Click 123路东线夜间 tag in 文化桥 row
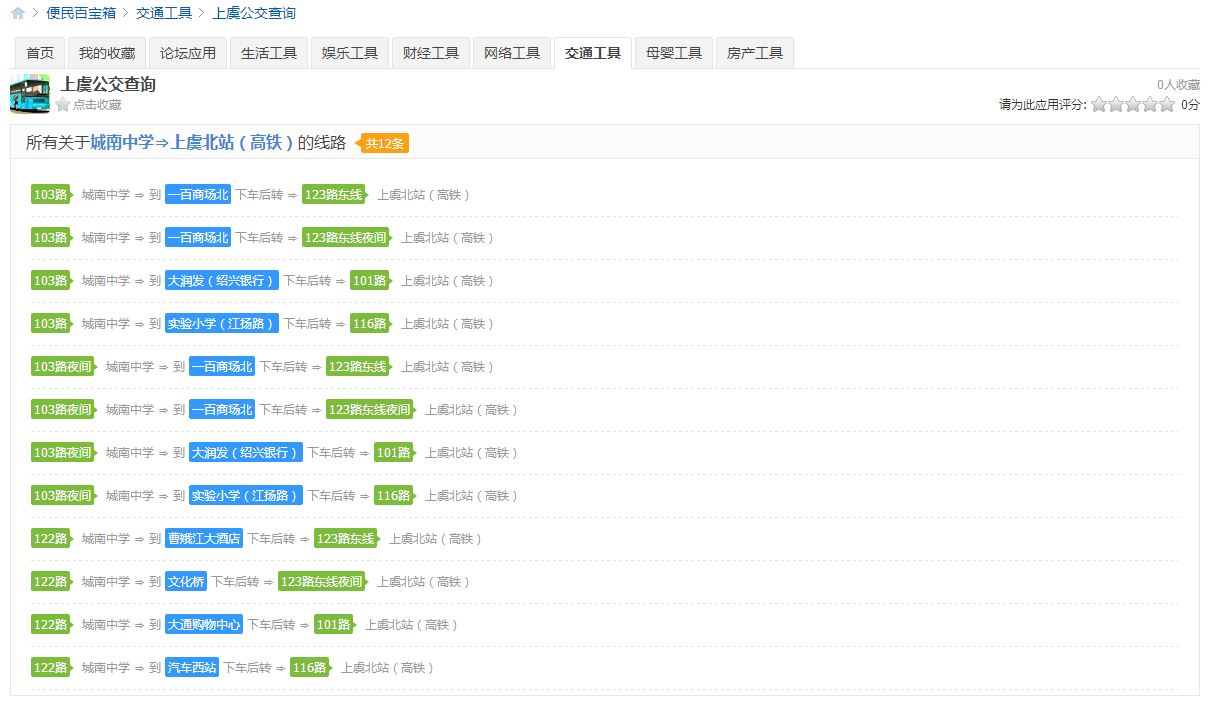This screenshot has height=714, width=1223. (x=322, y=582)
